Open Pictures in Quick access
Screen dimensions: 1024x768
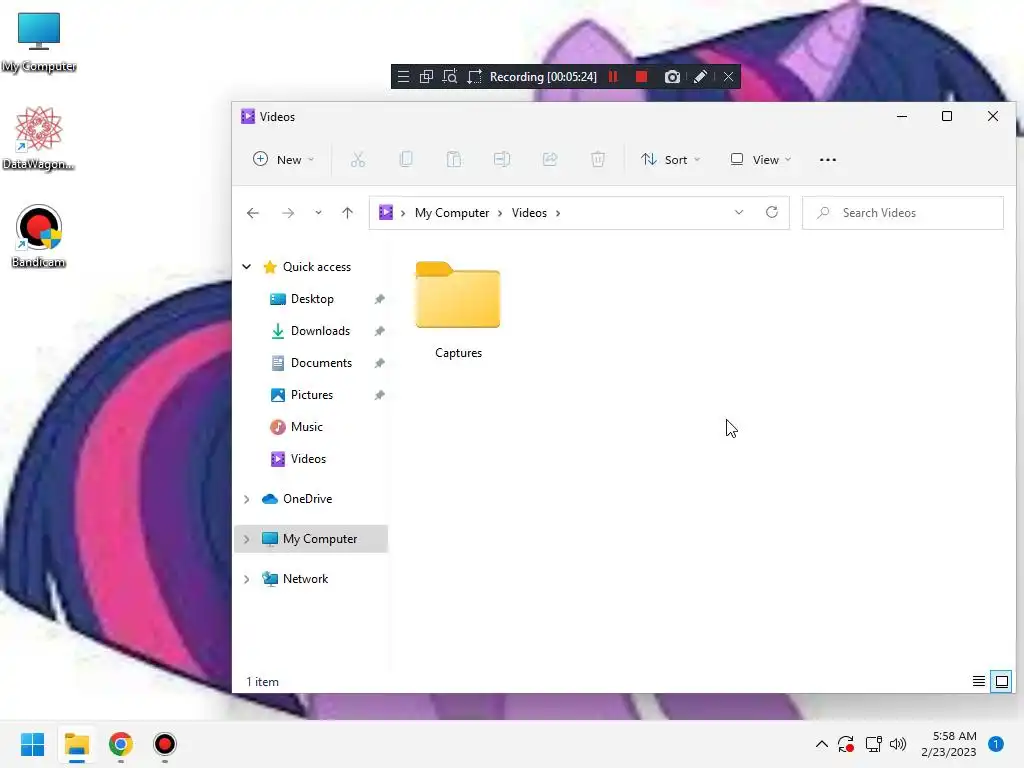[312, 394]
